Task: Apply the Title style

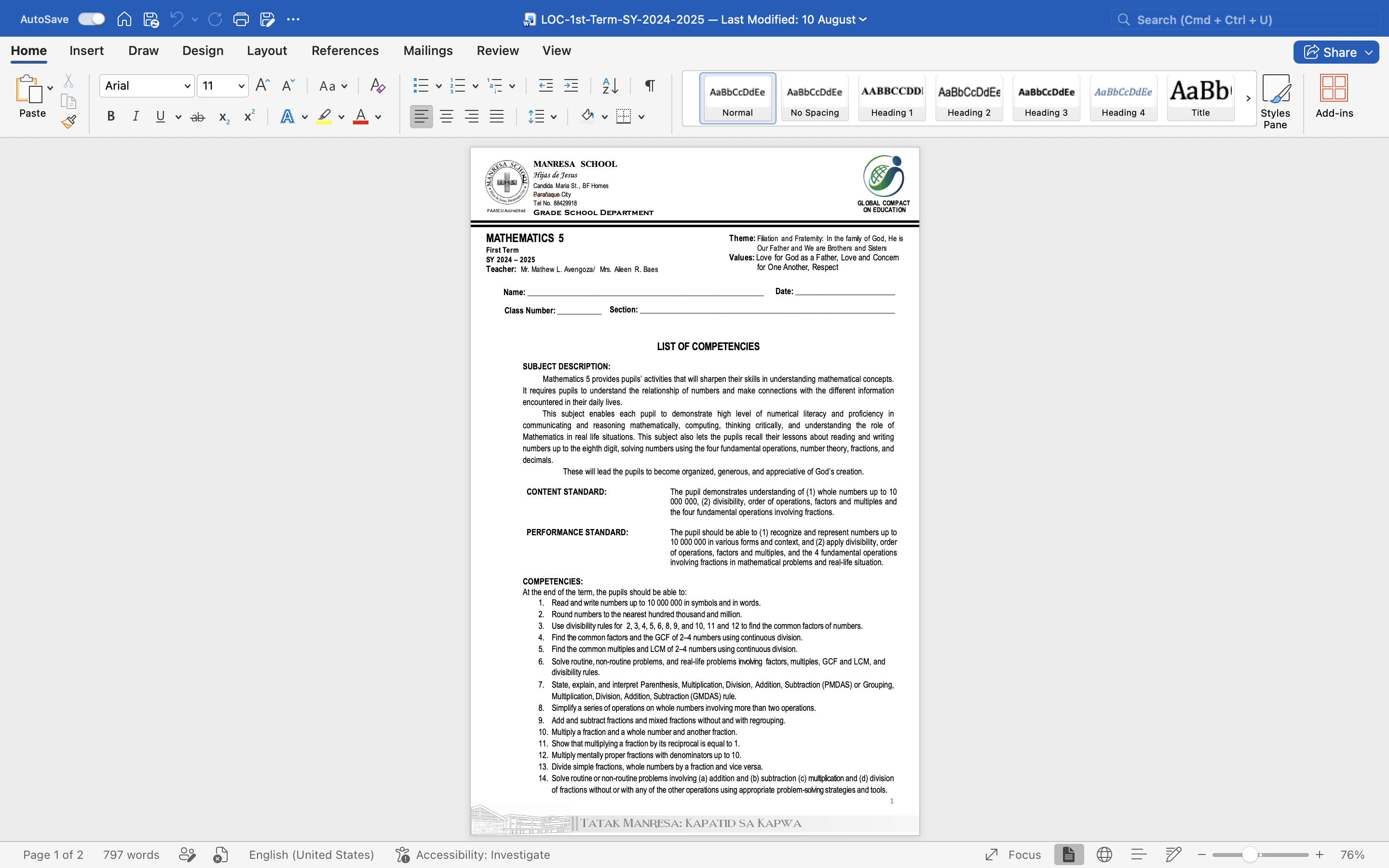Action: coord(1200,98)
